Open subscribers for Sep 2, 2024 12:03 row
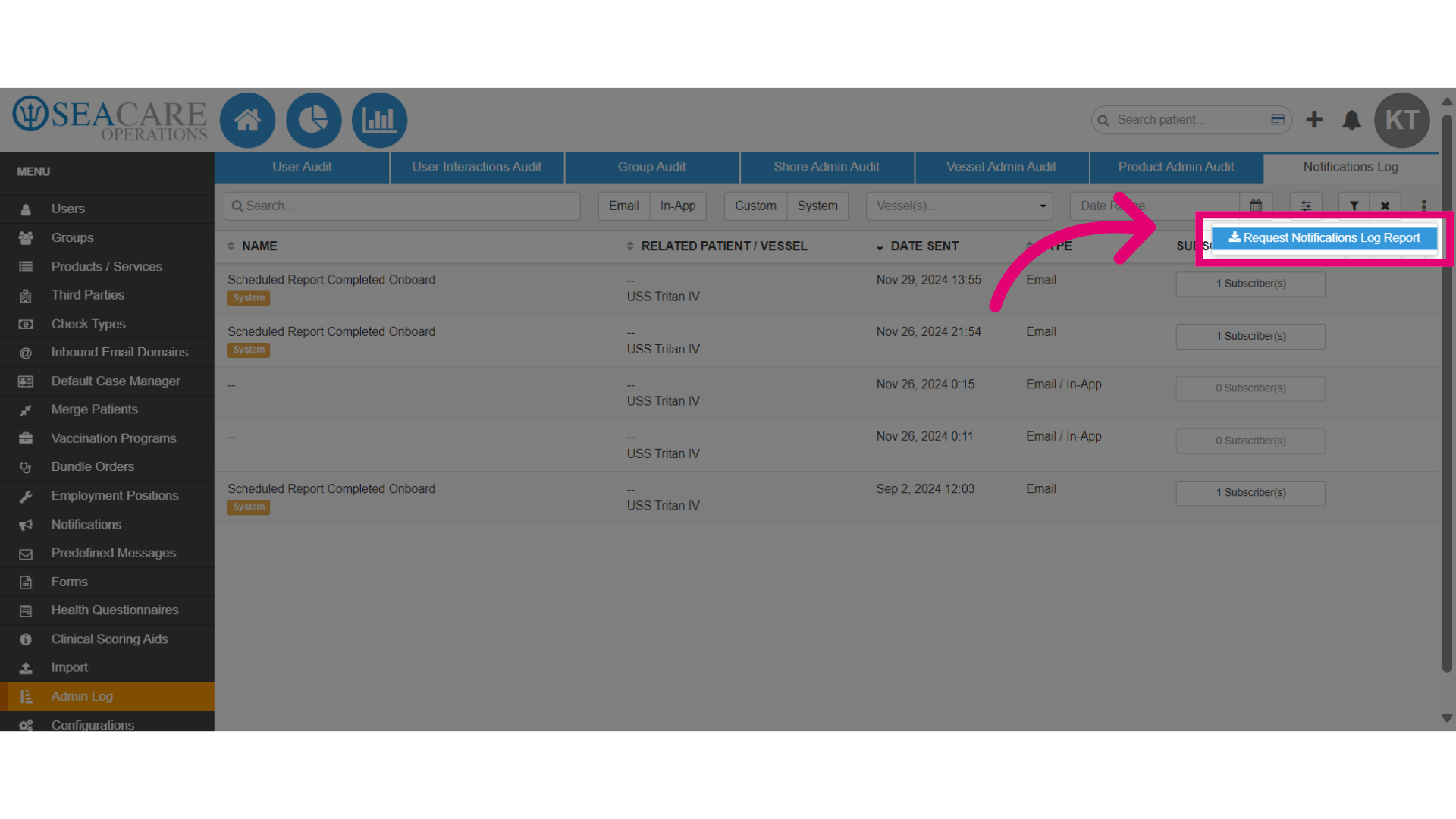The height and width of the screenshot is (819, 1456). coord(1250,493)
